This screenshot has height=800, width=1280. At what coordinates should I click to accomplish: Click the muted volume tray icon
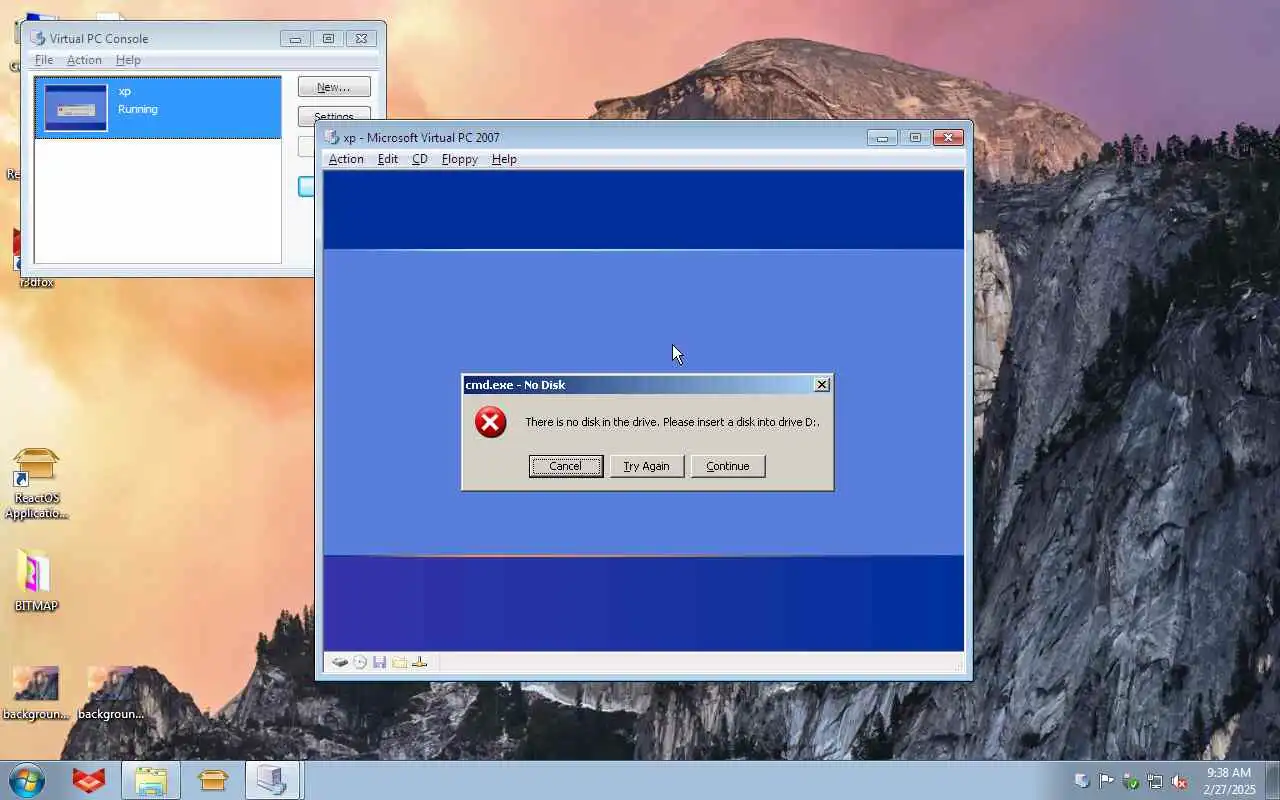[1179, 781]
